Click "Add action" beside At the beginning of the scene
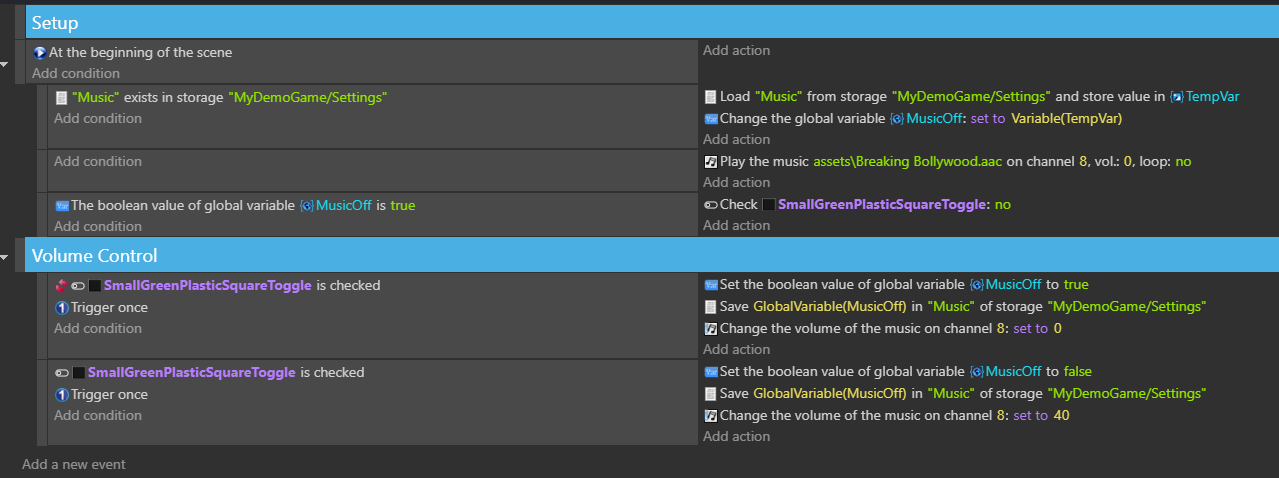This screenshot has height=478, width=1279. [x=736, y=50]
